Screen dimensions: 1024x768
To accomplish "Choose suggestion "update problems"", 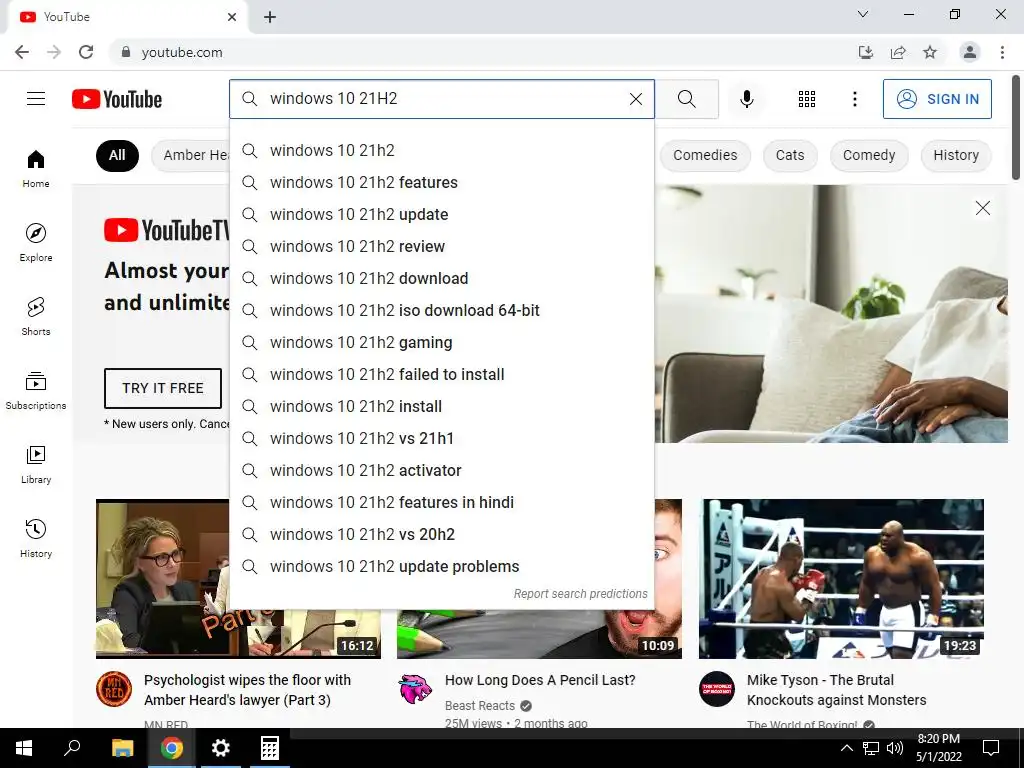I will (441, 566).
